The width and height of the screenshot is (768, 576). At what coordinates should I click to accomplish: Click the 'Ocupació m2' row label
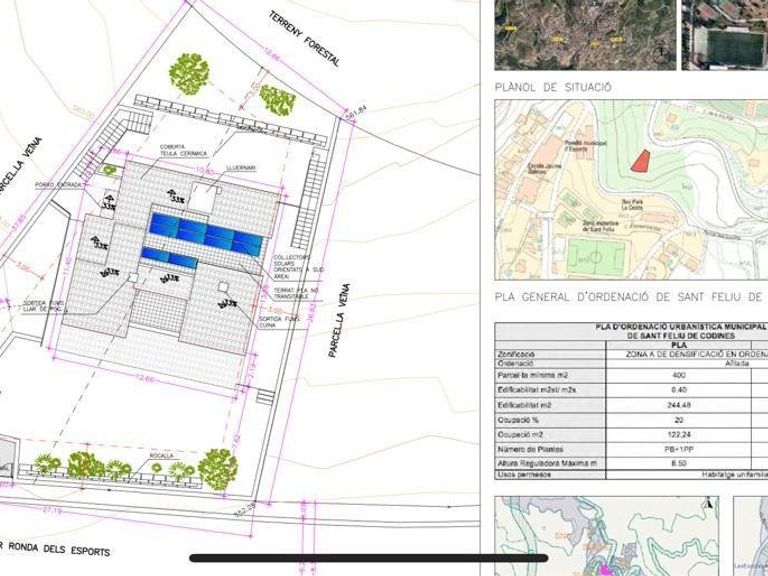tap(521, 435)
